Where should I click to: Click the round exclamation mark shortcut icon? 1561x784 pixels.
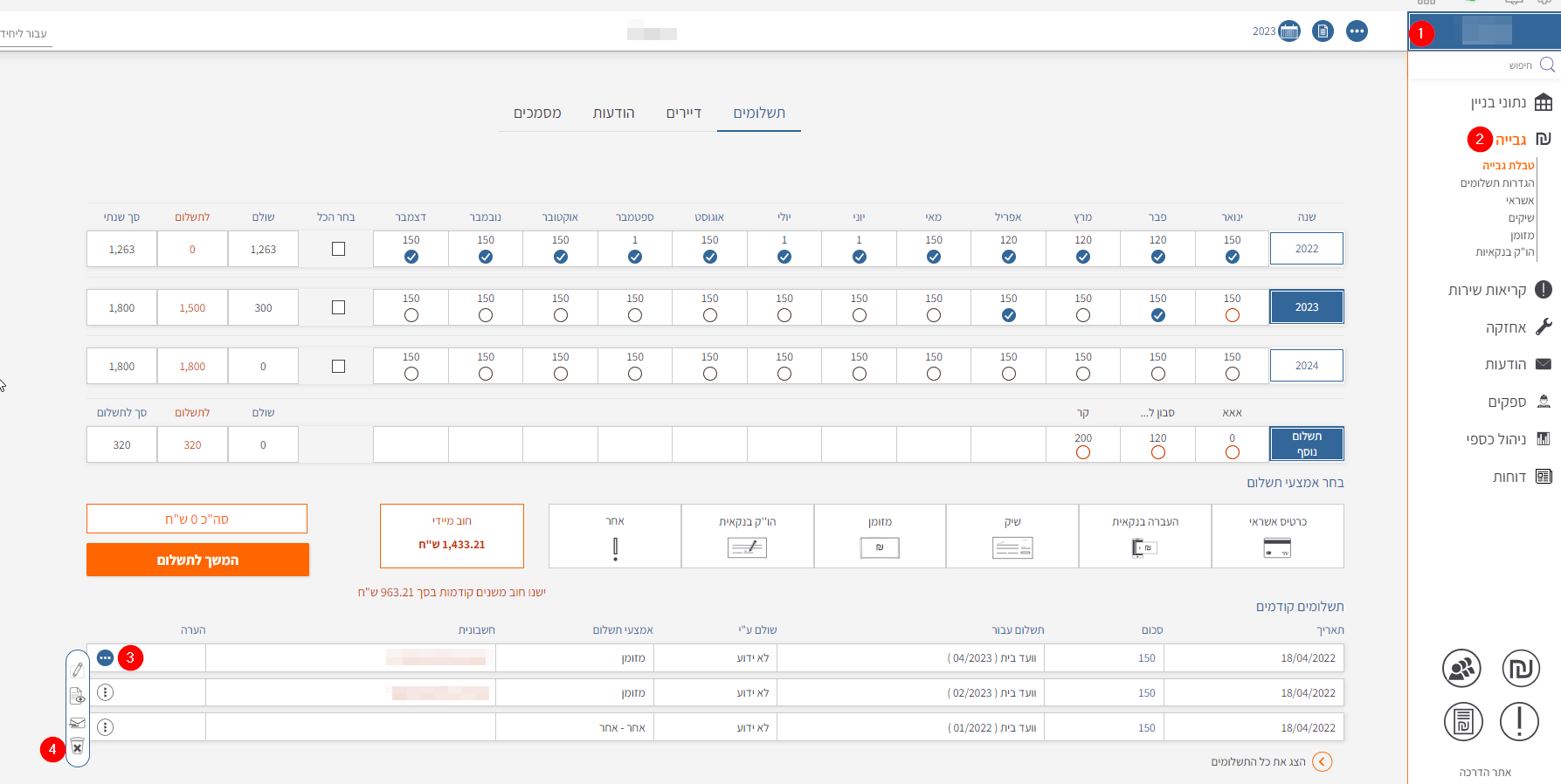(1519, 722)
